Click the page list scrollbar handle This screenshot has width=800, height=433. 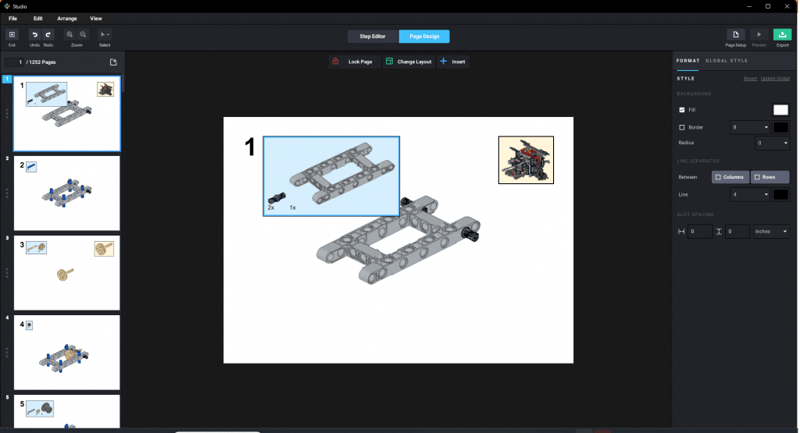tap(123, 83)
